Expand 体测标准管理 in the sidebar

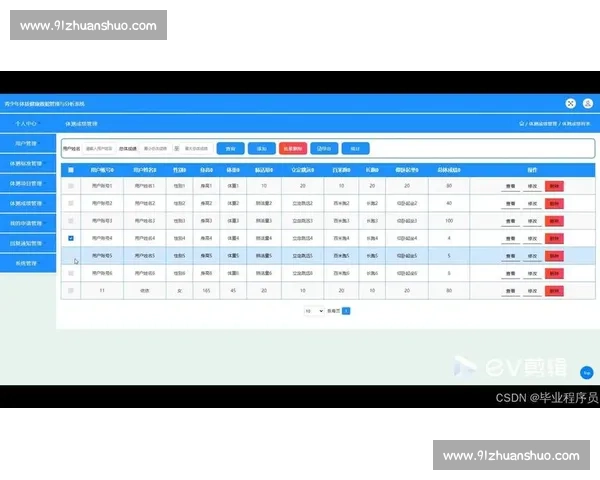click(28, 163)
